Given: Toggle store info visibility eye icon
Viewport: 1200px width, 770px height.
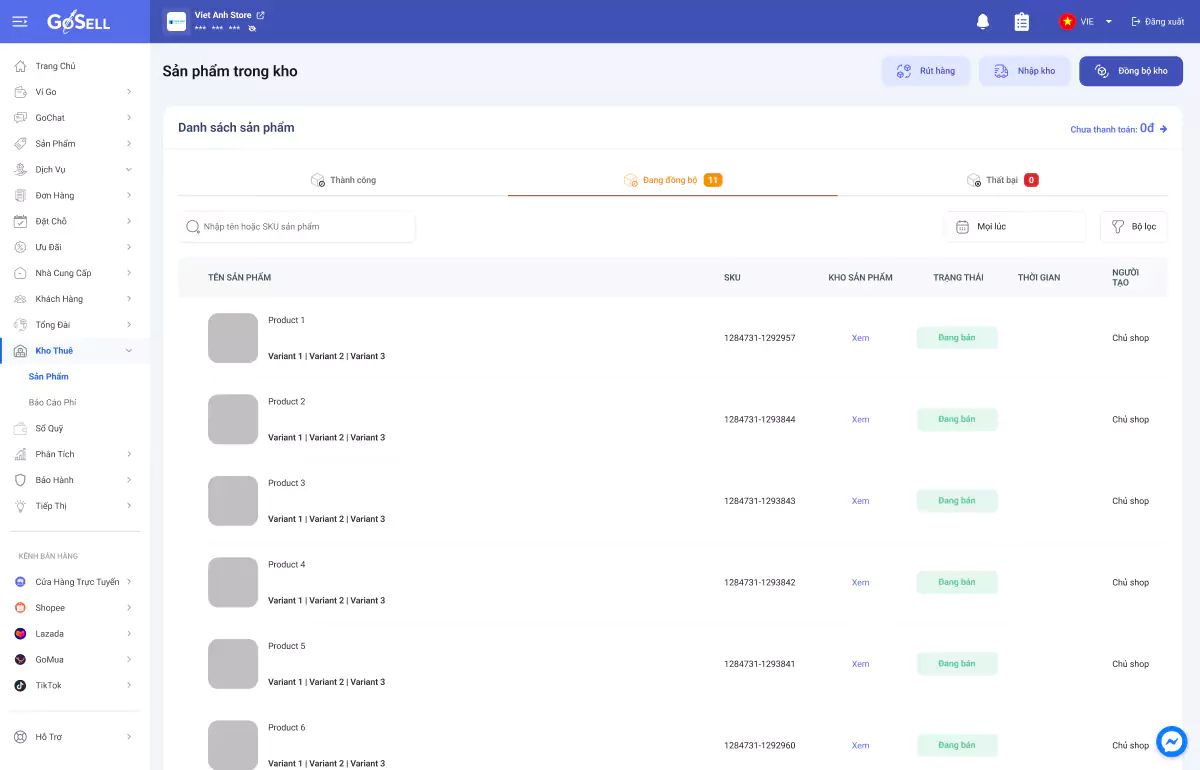Looking at the screenshot, I should click(x=253, y=29).
